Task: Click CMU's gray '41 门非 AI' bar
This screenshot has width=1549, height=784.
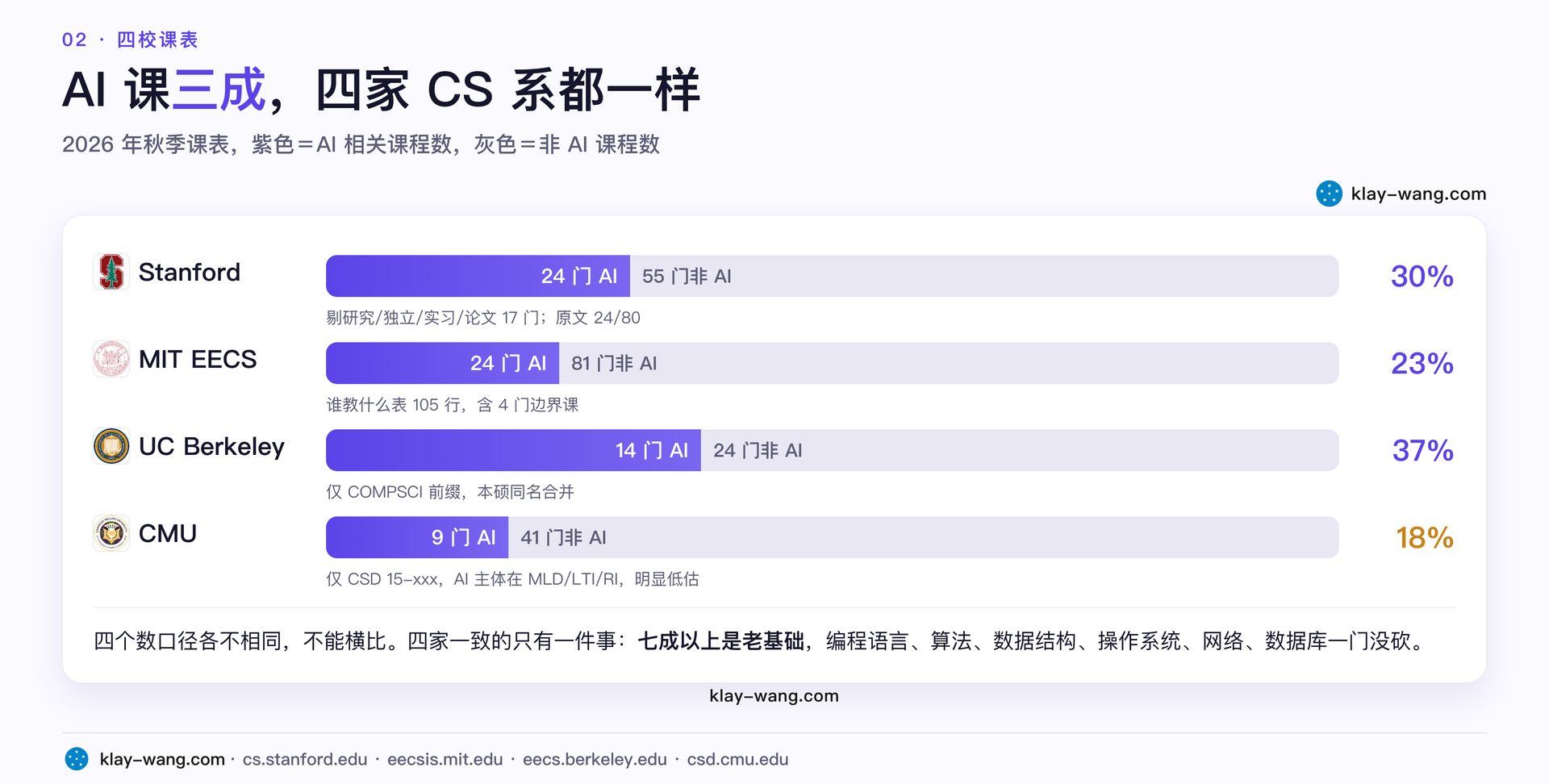Action: point(924,537)
